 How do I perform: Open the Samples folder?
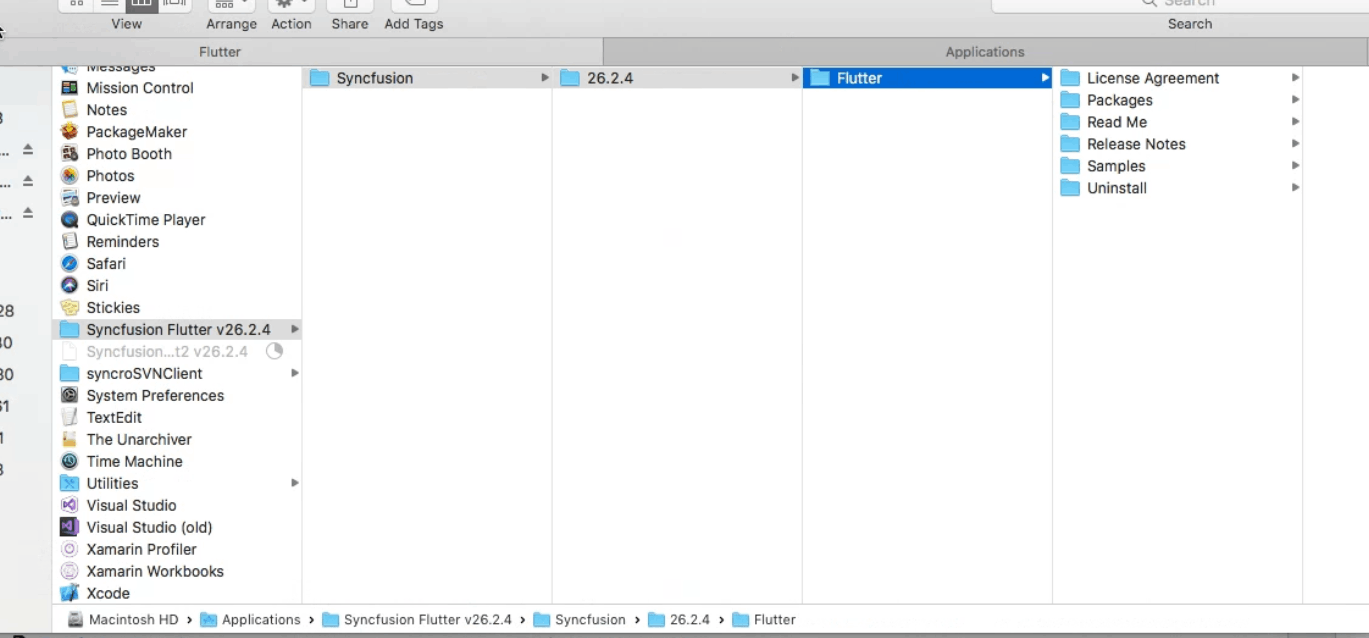(1178, 166)
